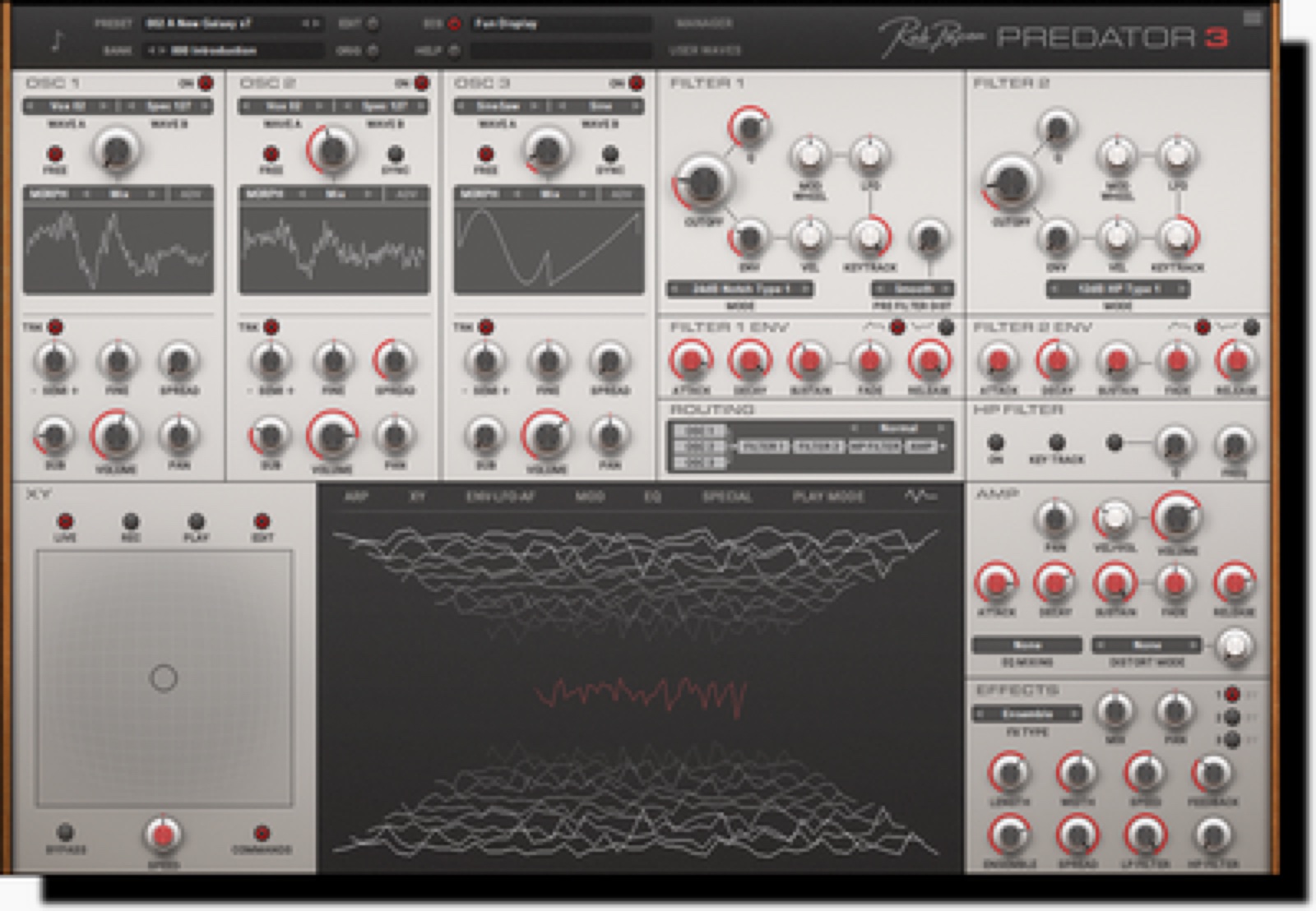Viewport: 1316px width, 911px height.
Task: Open the Bank selector
Action: [x=232, y=50]
